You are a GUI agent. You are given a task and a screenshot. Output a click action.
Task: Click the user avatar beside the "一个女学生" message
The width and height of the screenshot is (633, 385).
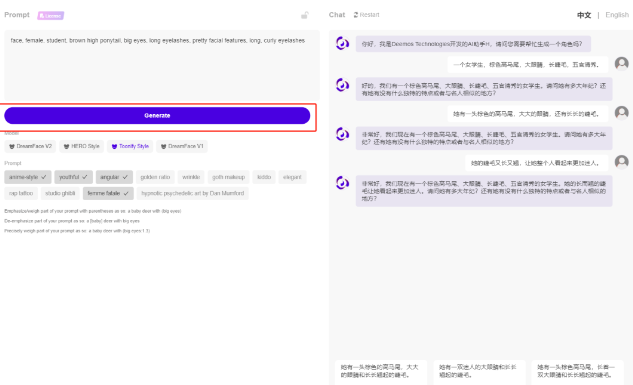pyautogui.click(x=621, y=63)
